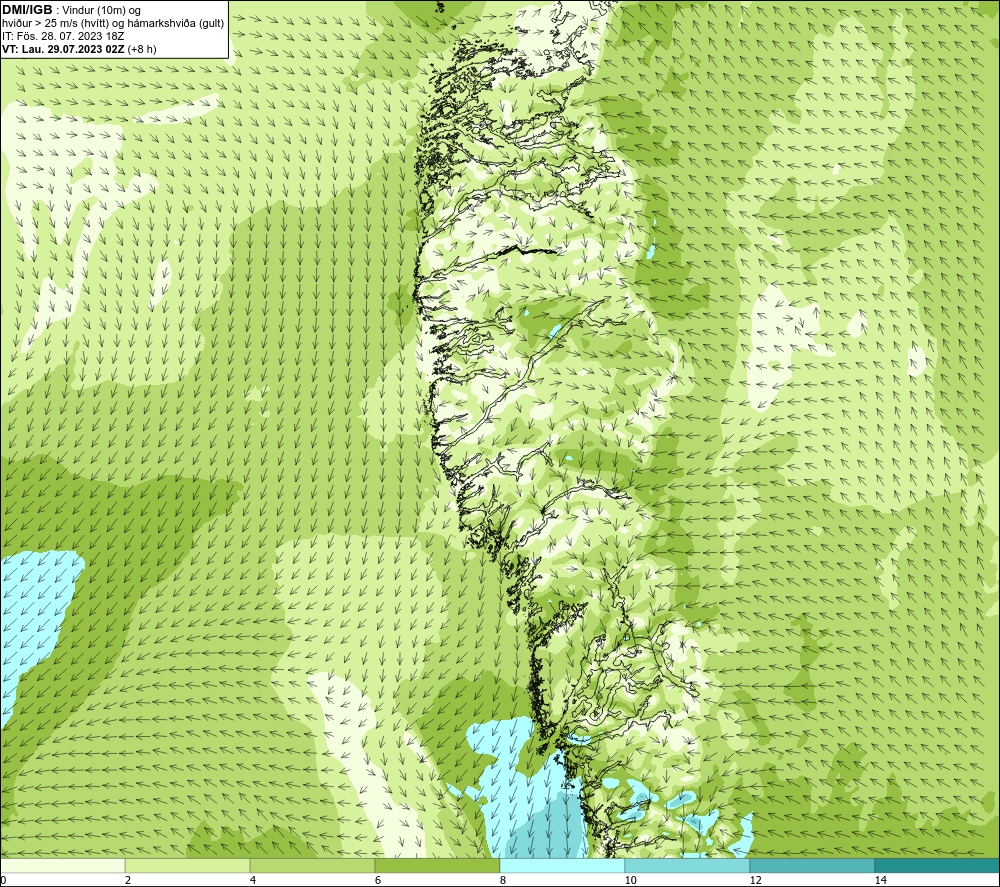Click the '0' tick on color scale
Screen dimensions: 1000x887
3,880
